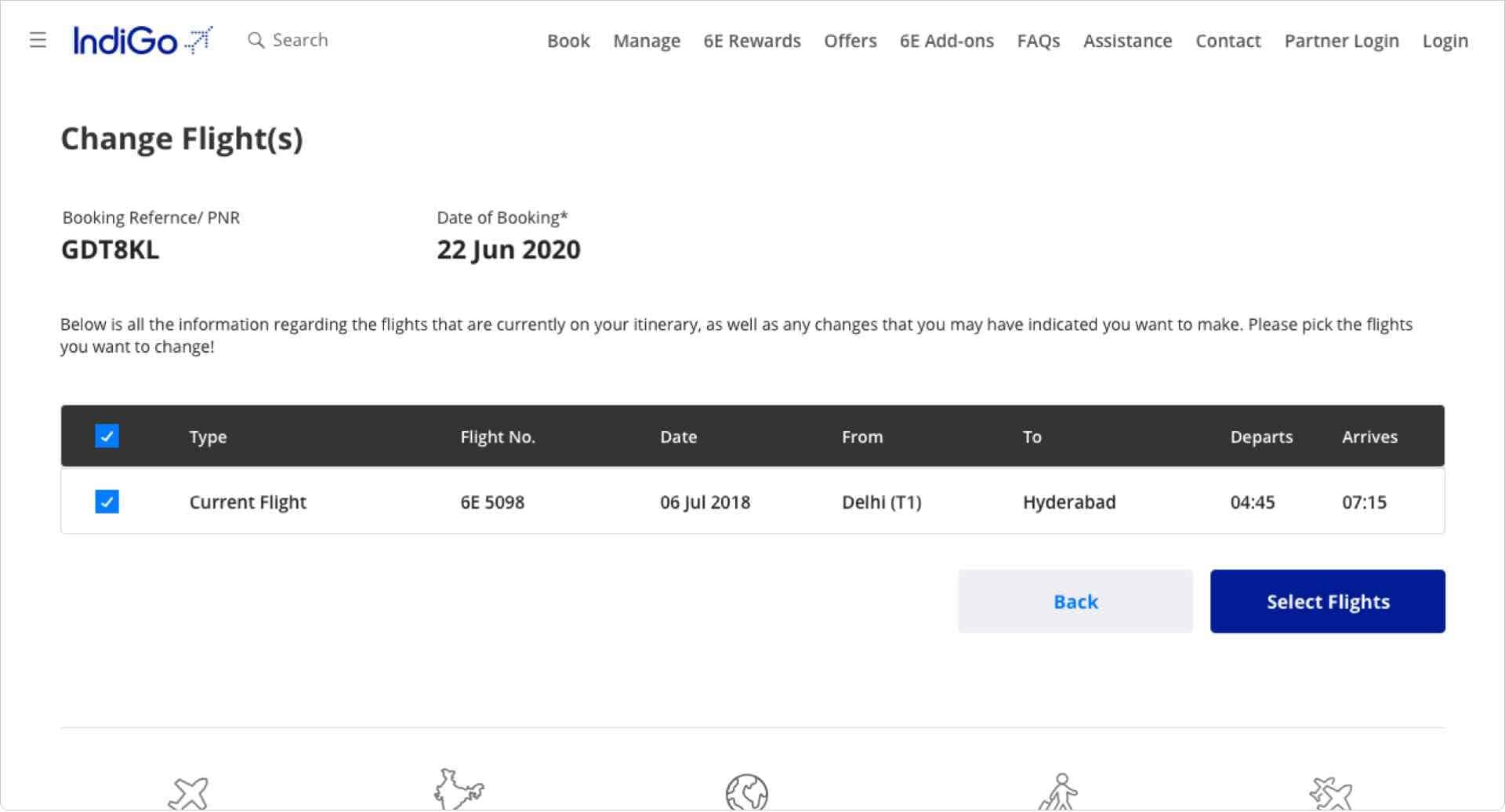Open the Manage menu
1505x812 pixels.
pyautogui.click(x=646, y=40)
